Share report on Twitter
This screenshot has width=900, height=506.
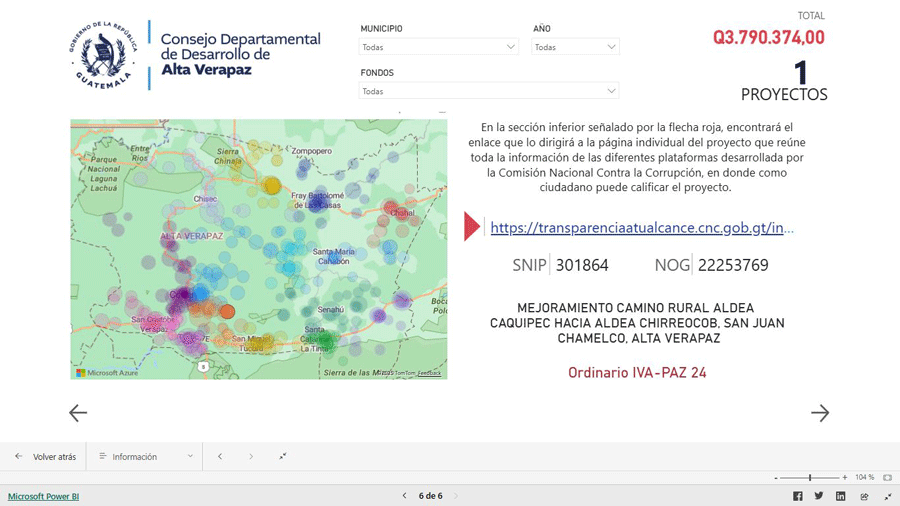(x=819, y=496)
